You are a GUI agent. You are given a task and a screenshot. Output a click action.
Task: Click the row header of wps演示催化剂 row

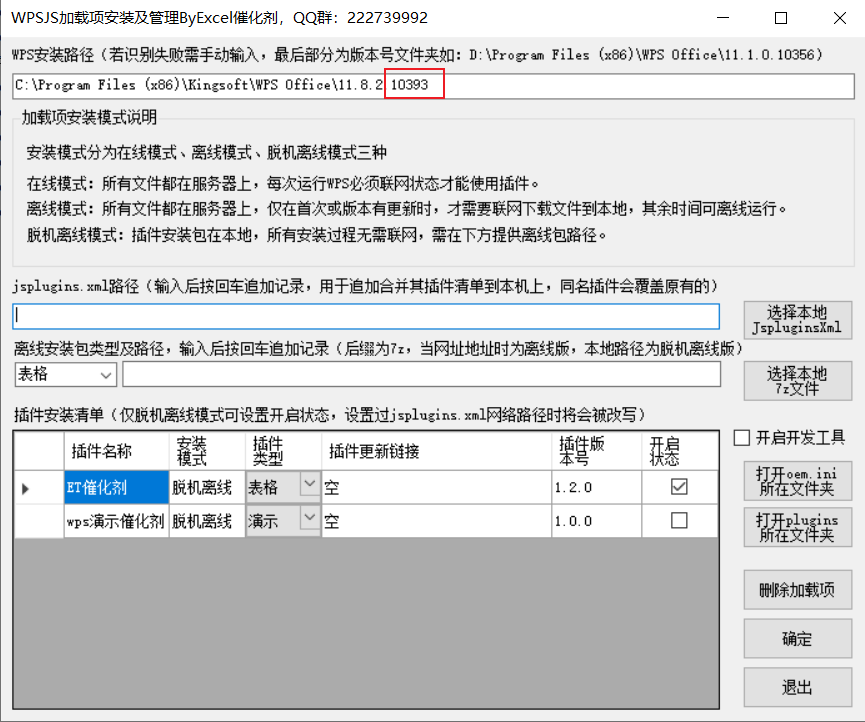pyautogui.click(x=39, y=521)
